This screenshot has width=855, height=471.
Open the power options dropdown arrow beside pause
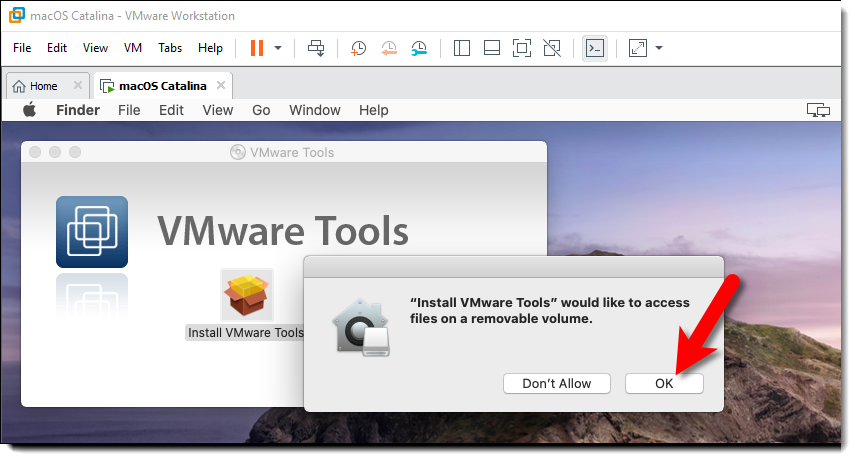(278, 48)
